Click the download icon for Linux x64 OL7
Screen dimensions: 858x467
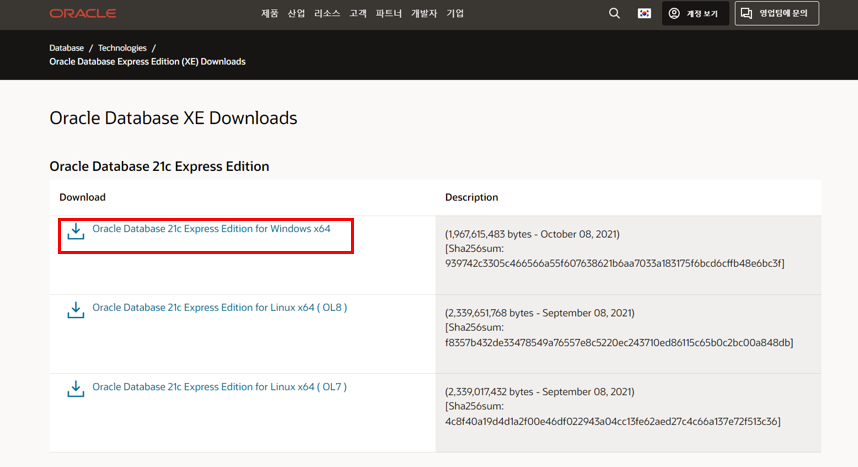tap(76, 389)
